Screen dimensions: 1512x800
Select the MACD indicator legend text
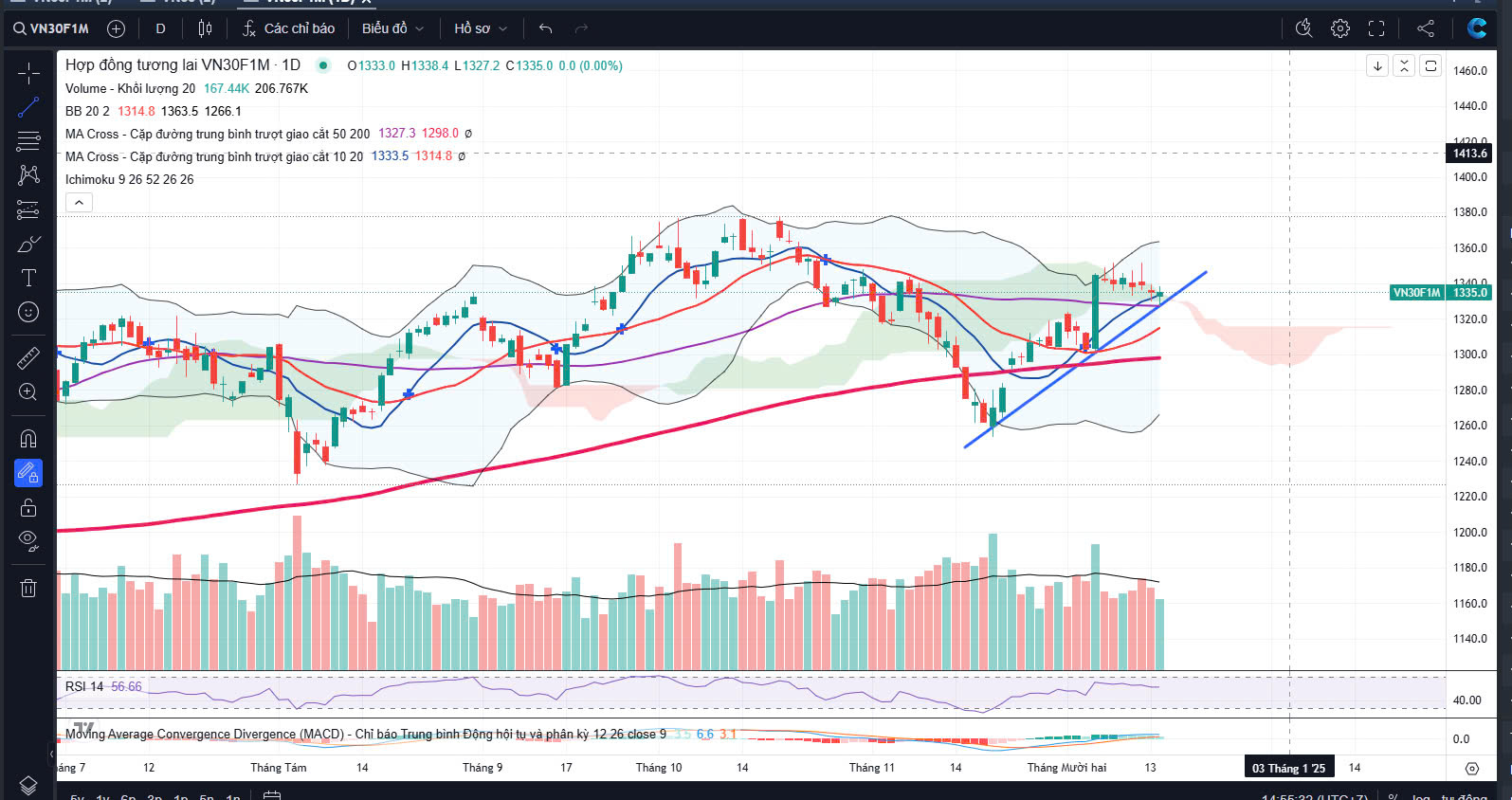tap(366, 734)
